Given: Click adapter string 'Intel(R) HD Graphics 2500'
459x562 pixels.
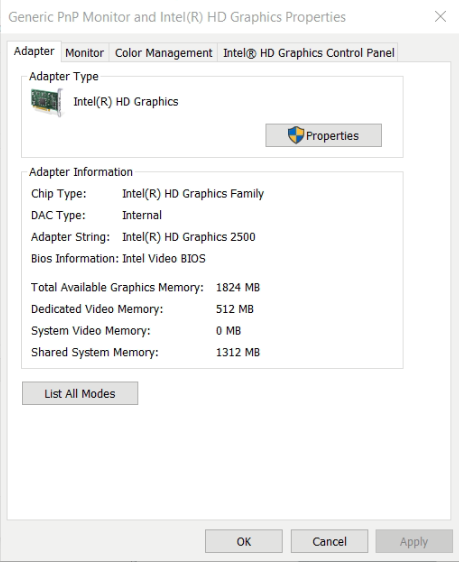Looking at the screenshot, I should click(x=189, y=237).
